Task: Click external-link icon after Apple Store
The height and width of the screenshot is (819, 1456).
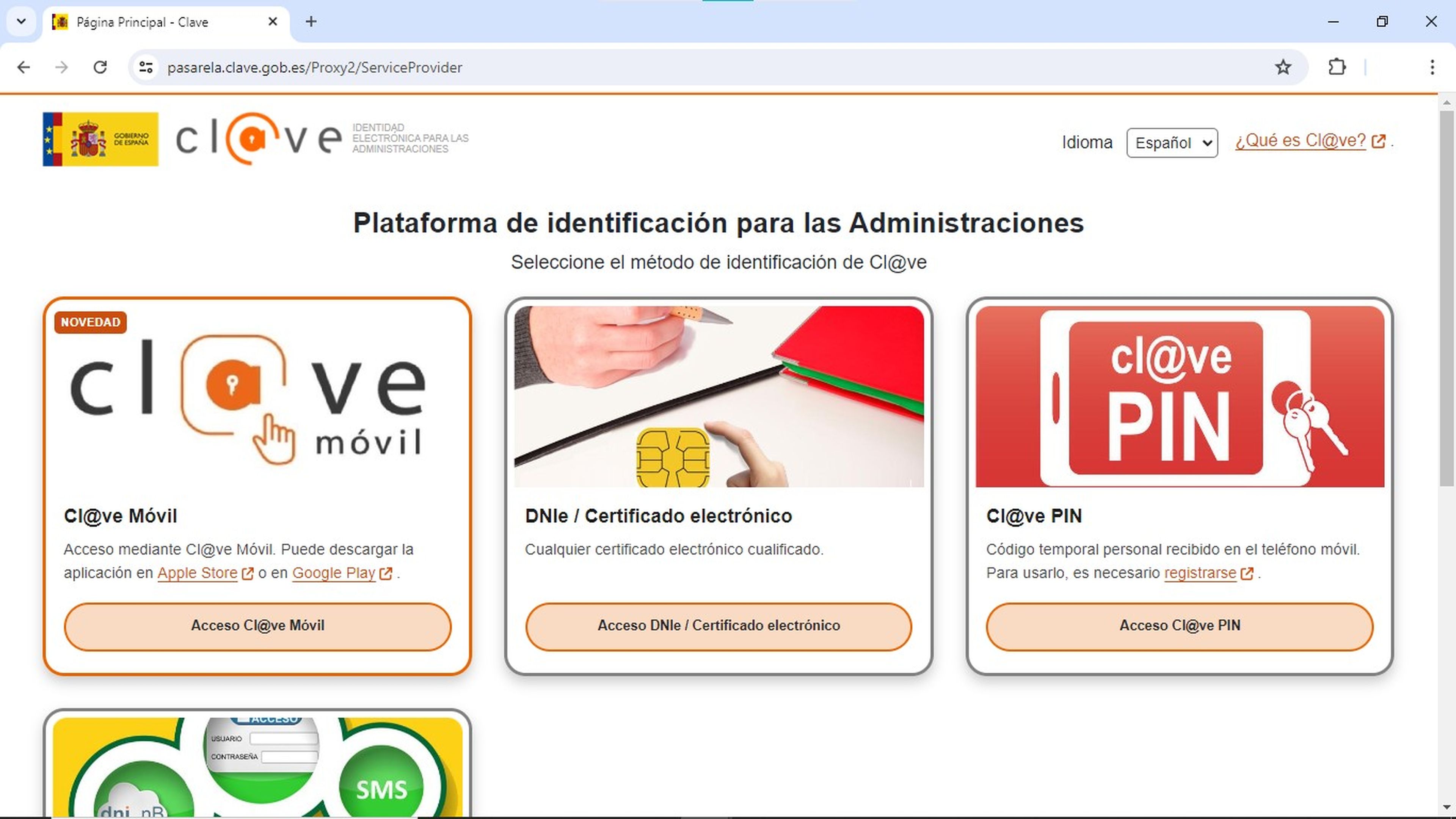Action: [248, 574]
